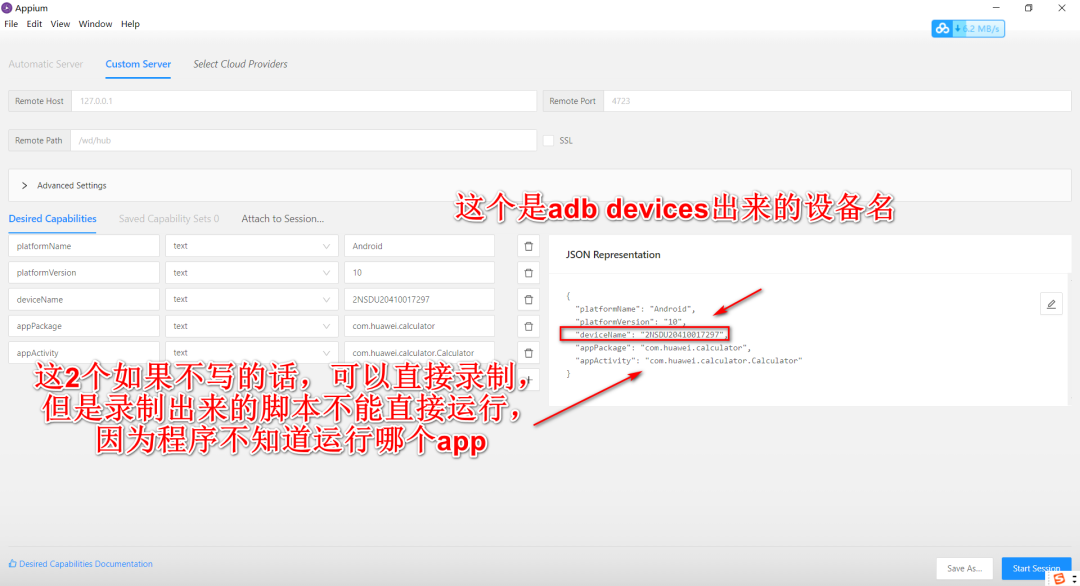The height and width of the screenshot is (586, 1080).
Task: Edit raw JSON with pencil icon
Action: point(1051,304)
